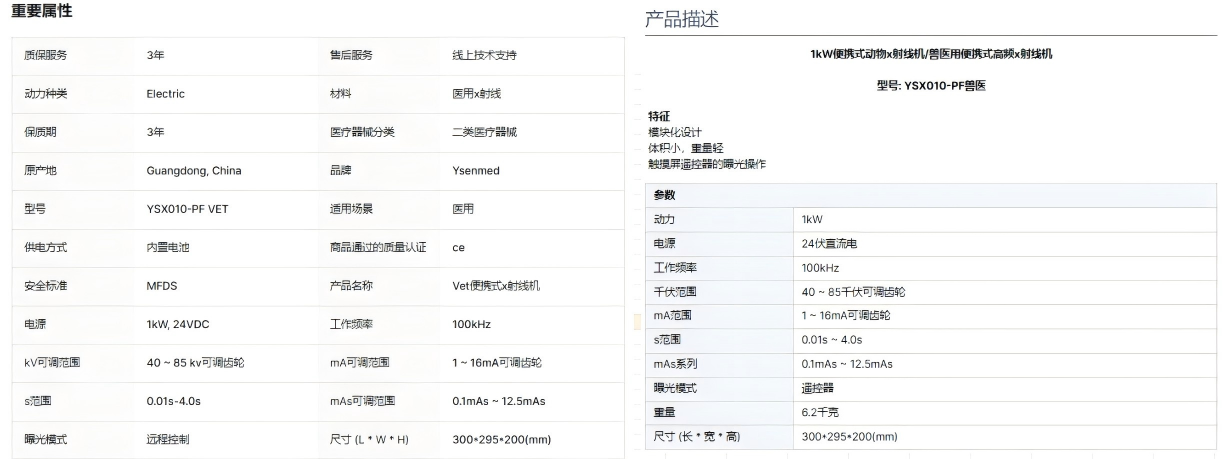Click the 重要属性 section heading
1230x459 pixels.
41,12
